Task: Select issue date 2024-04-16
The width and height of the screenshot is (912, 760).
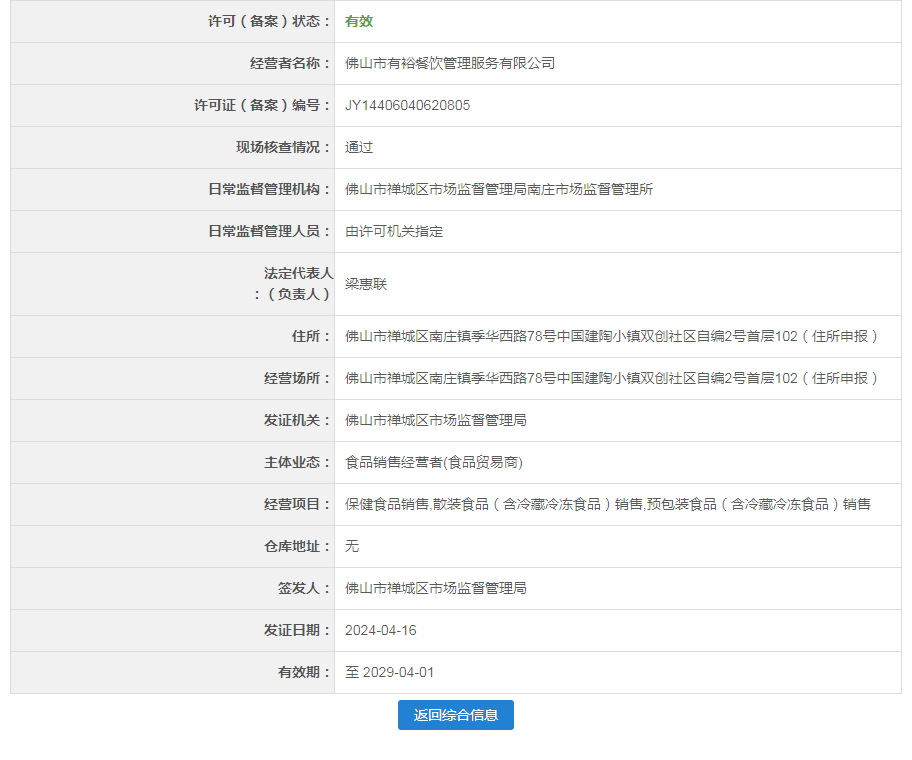Action: 380,630
